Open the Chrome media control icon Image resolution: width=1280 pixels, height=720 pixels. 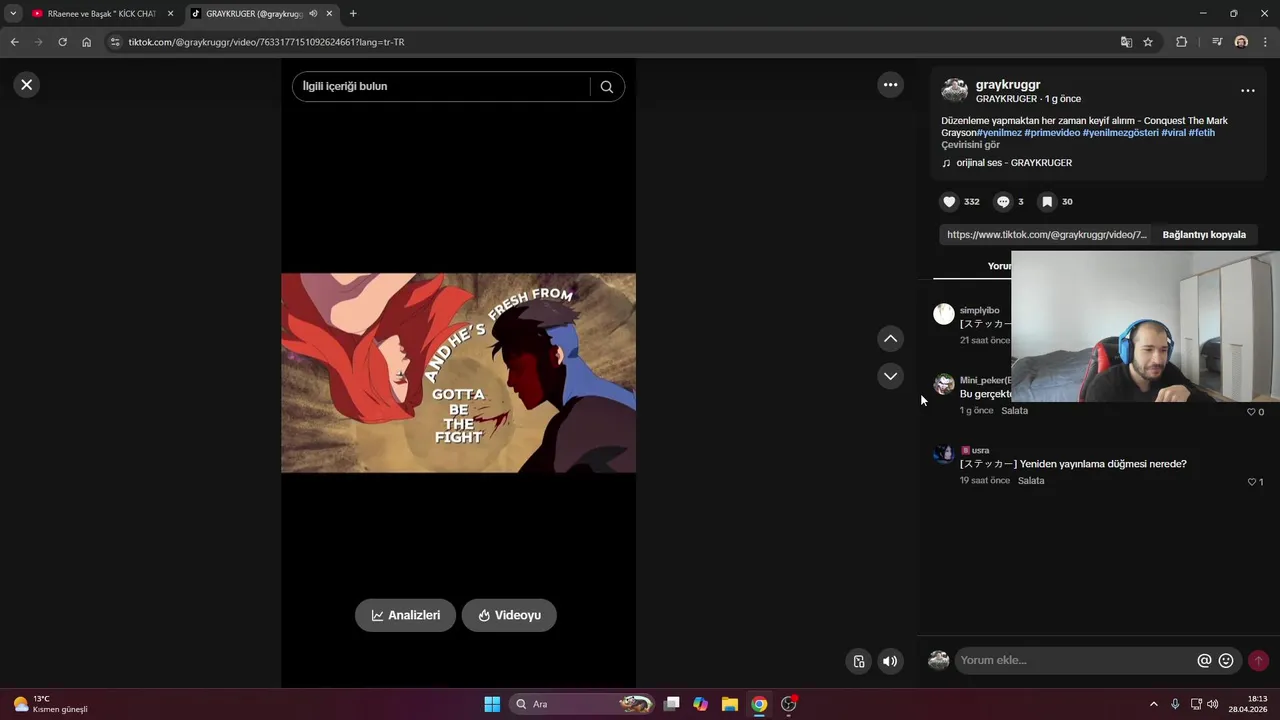[1217, 42]
